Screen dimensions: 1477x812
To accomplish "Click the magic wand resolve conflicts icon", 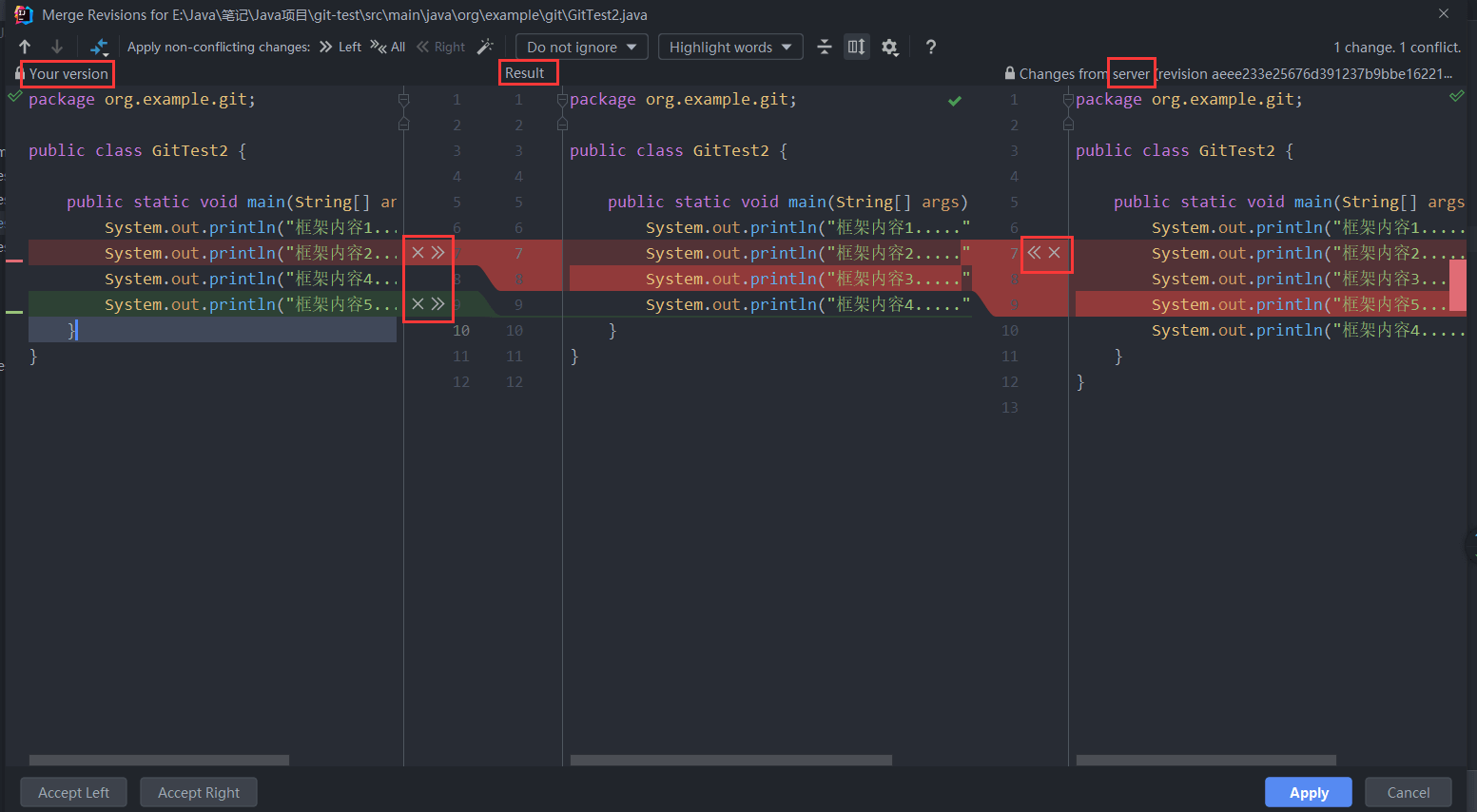I will (x=485, y=47).
